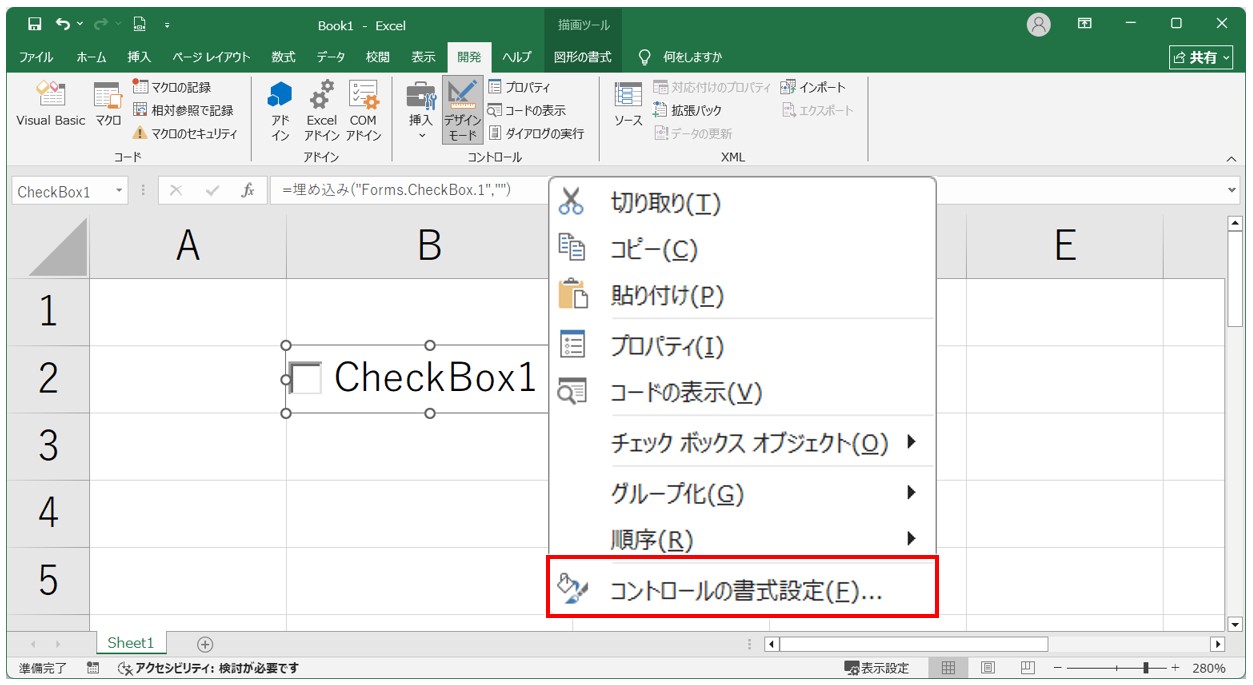
Task: Open the Macros (マクロ) dialog
Action: click(108, 104)
